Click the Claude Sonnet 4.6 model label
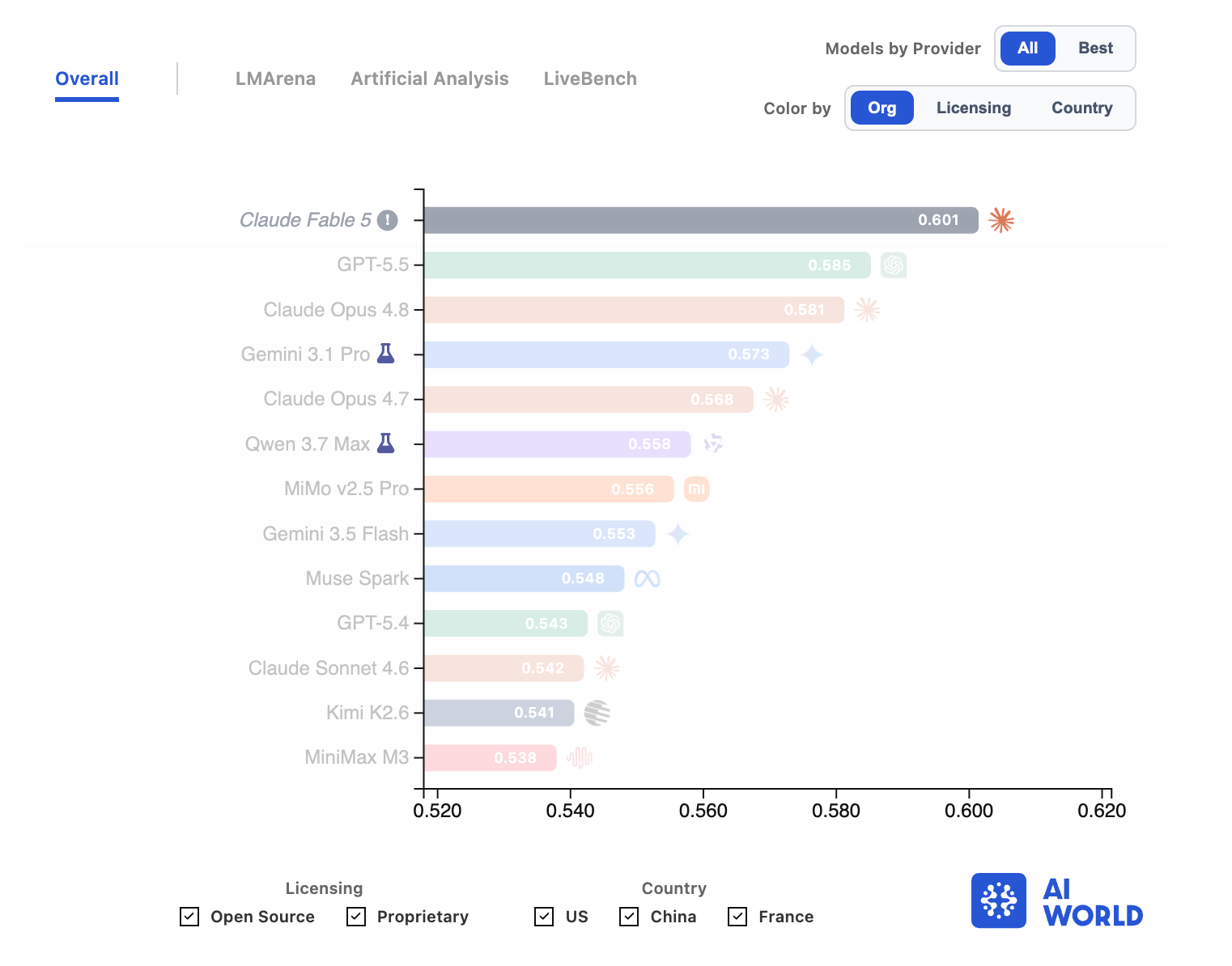The width and height of the screenshot is (1232, 966). click(x=329, y=668)
